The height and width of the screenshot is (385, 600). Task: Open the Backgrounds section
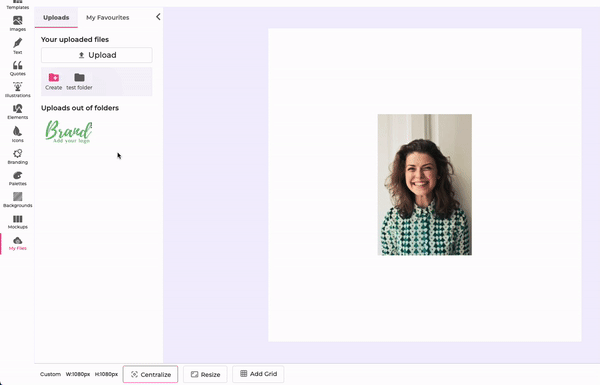pos(18,200)
